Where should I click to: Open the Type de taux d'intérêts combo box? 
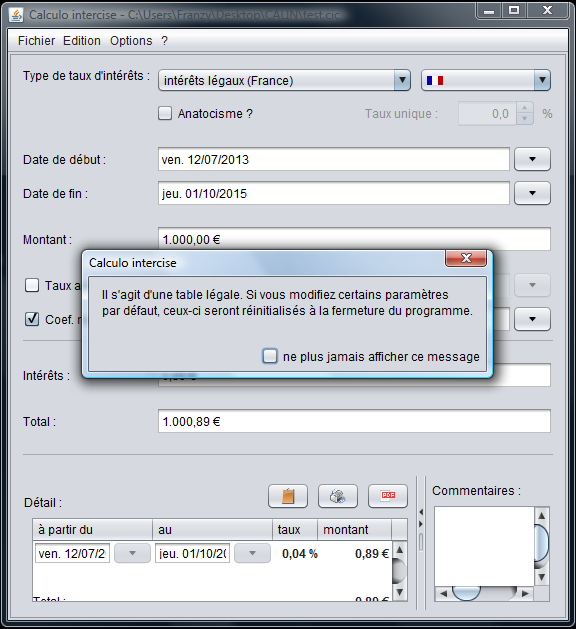284,80
